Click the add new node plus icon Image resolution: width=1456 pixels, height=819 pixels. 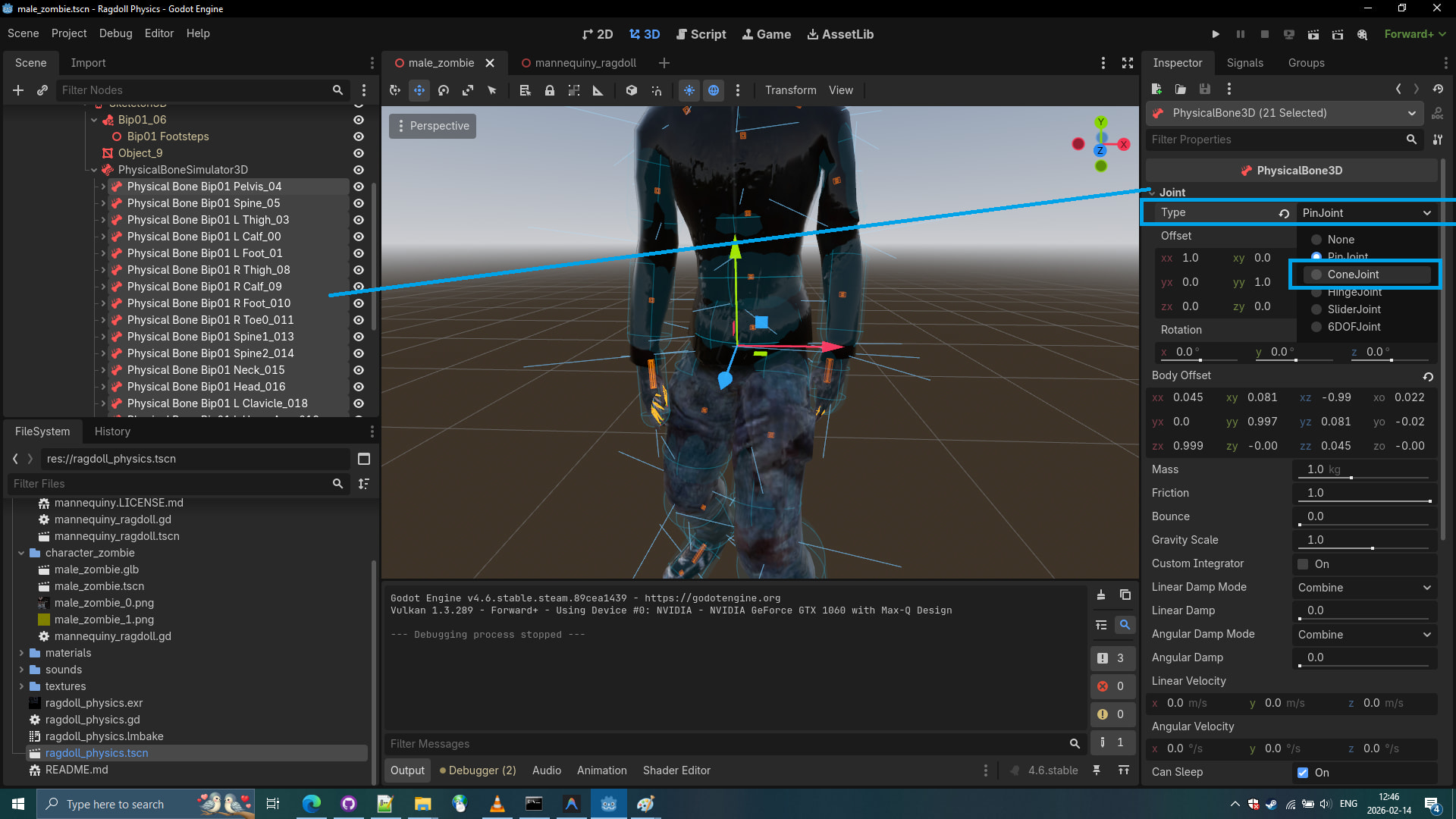[18, 90]
